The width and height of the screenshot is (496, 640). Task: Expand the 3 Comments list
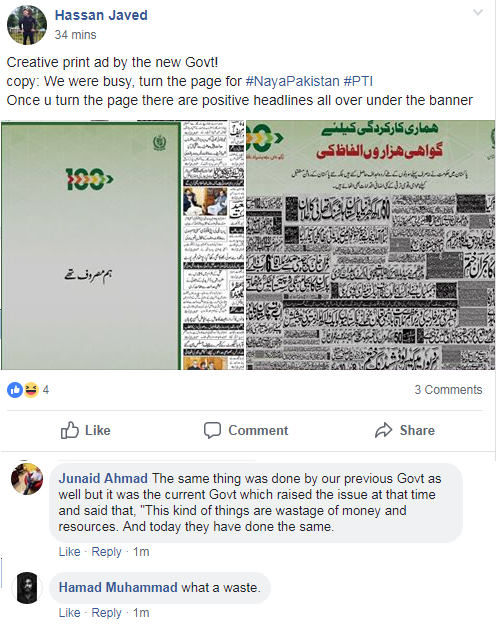click(448, 390)
